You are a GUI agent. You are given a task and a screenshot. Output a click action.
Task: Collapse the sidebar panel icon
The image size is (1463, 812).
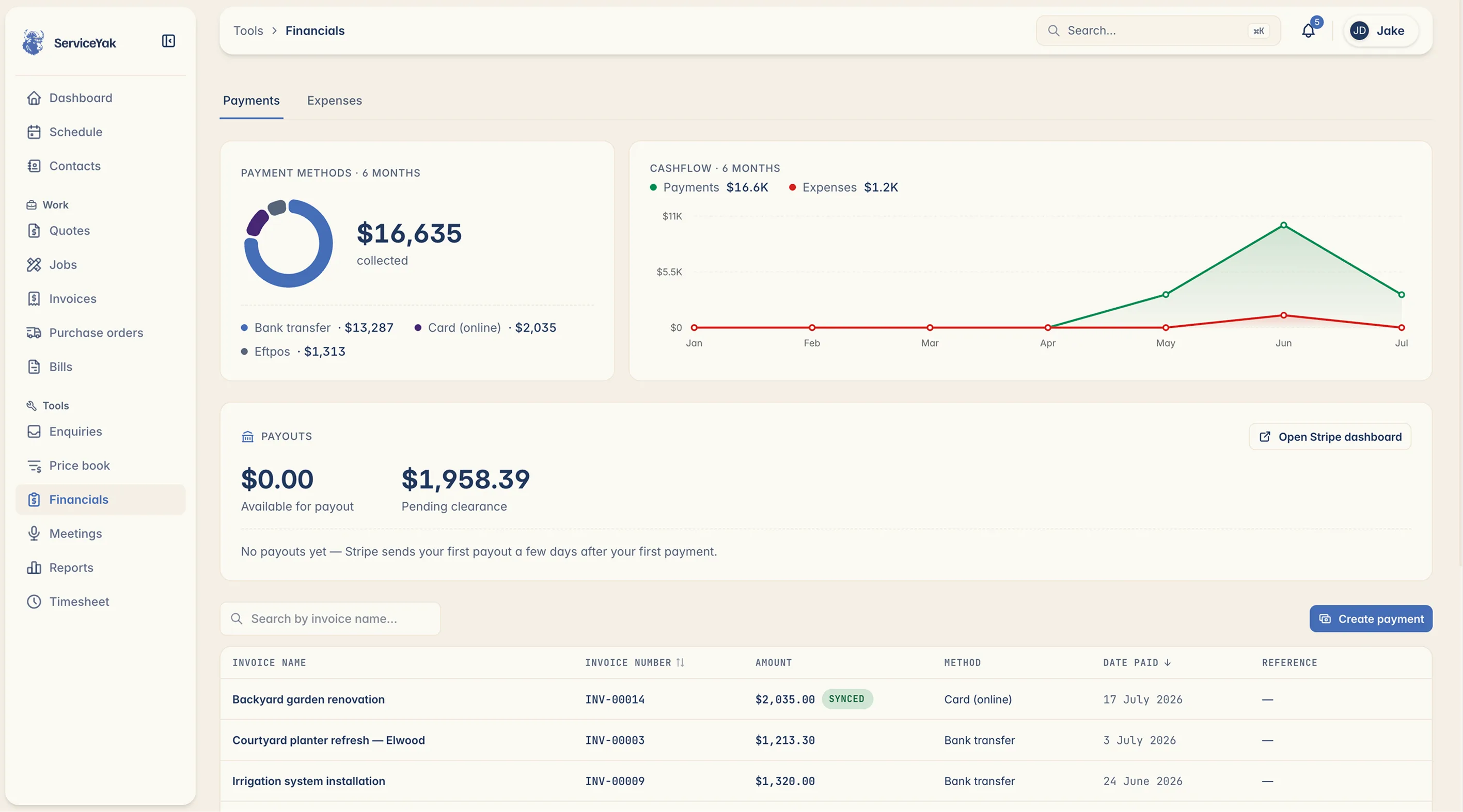pyautogui.click(x=168, y=41)
